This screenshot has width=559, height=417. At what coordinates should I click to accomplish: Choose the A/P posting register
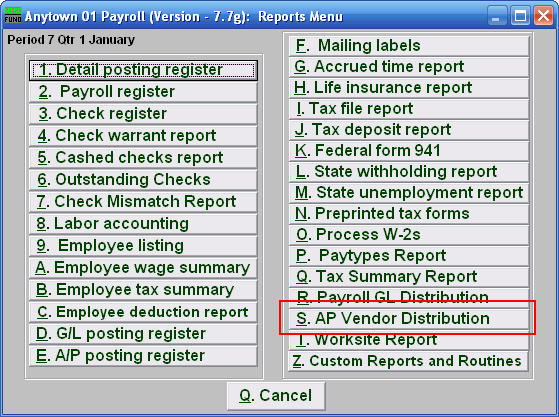[143, 356]
